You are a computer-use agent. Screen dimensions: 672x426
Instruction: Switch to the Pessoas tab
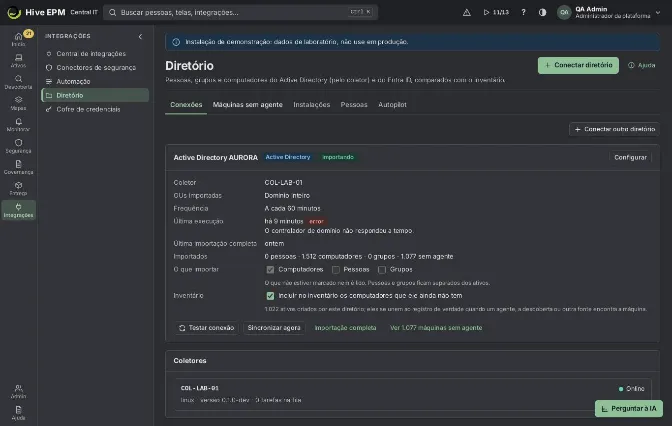(354, 105)
